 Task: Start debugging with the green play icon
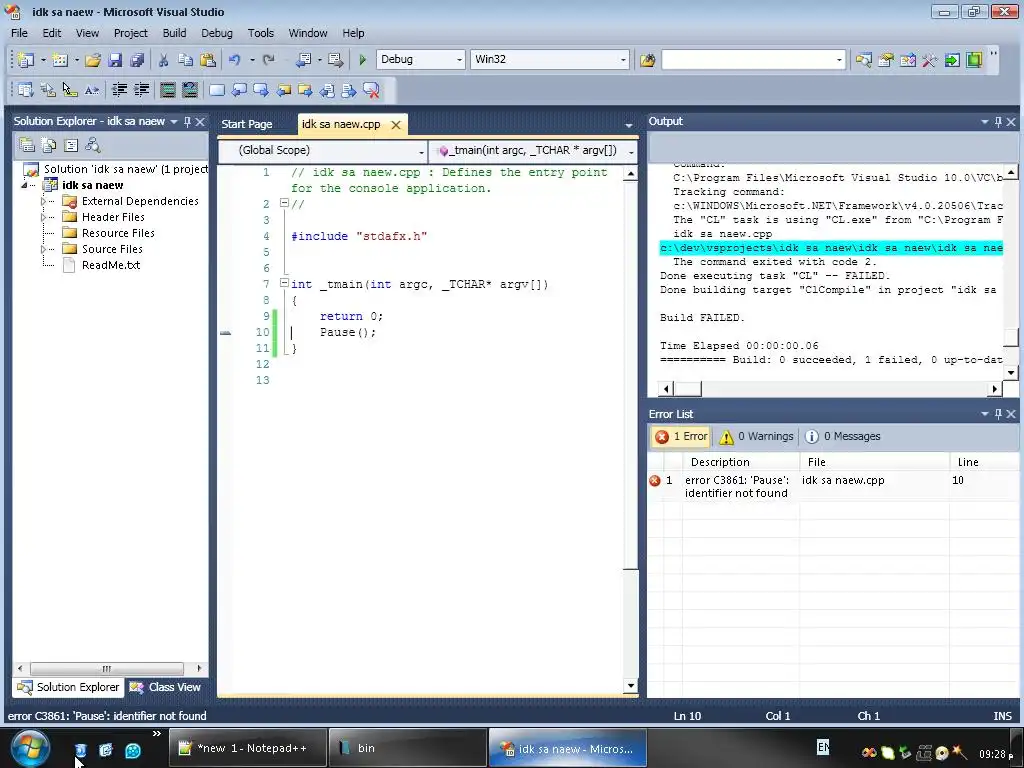click(x=362, y=60)
